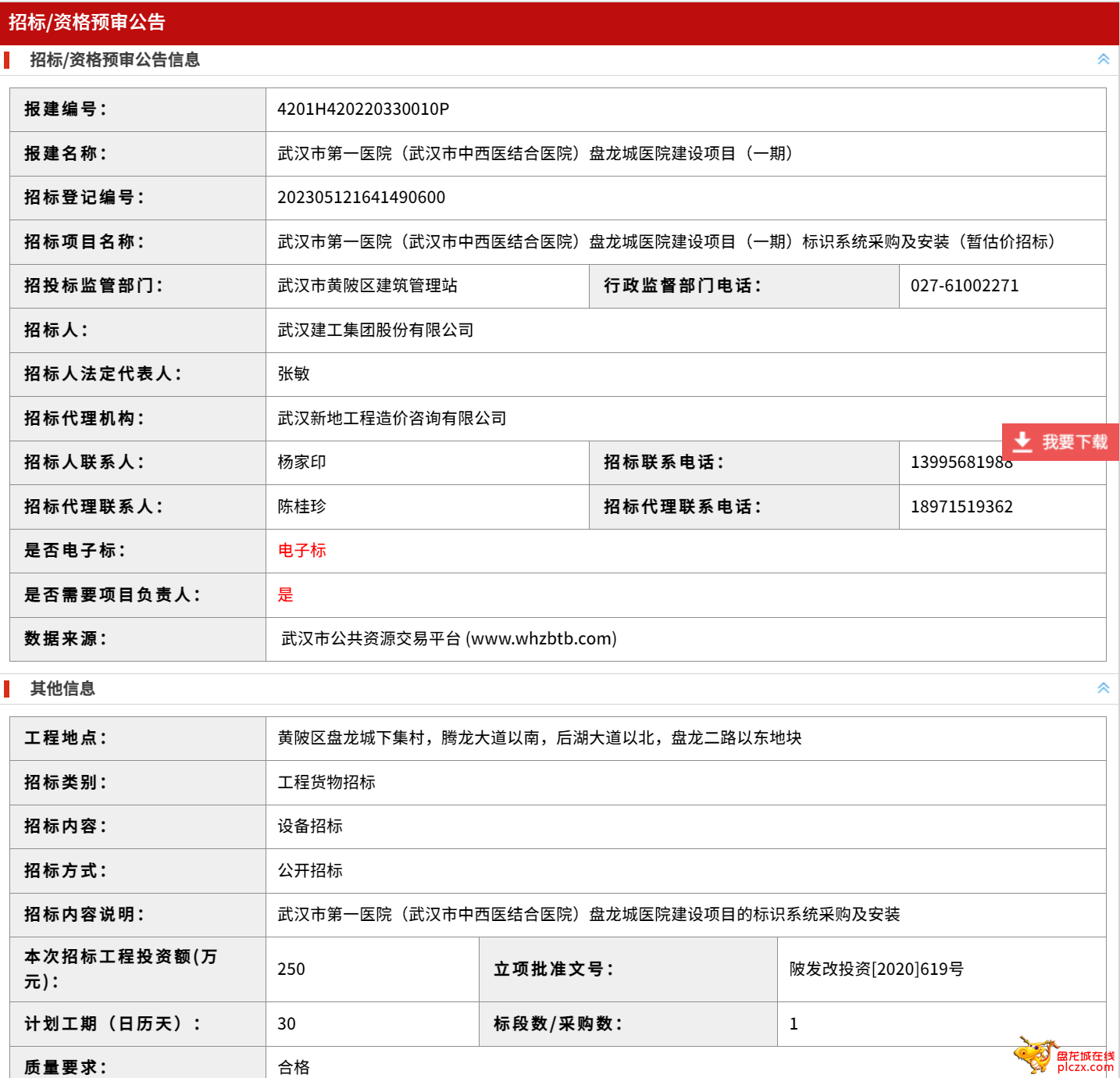This screenshot has height=1078, width=1120.
Task: Click the 立项批准文号 label
Action: [554, 969]
